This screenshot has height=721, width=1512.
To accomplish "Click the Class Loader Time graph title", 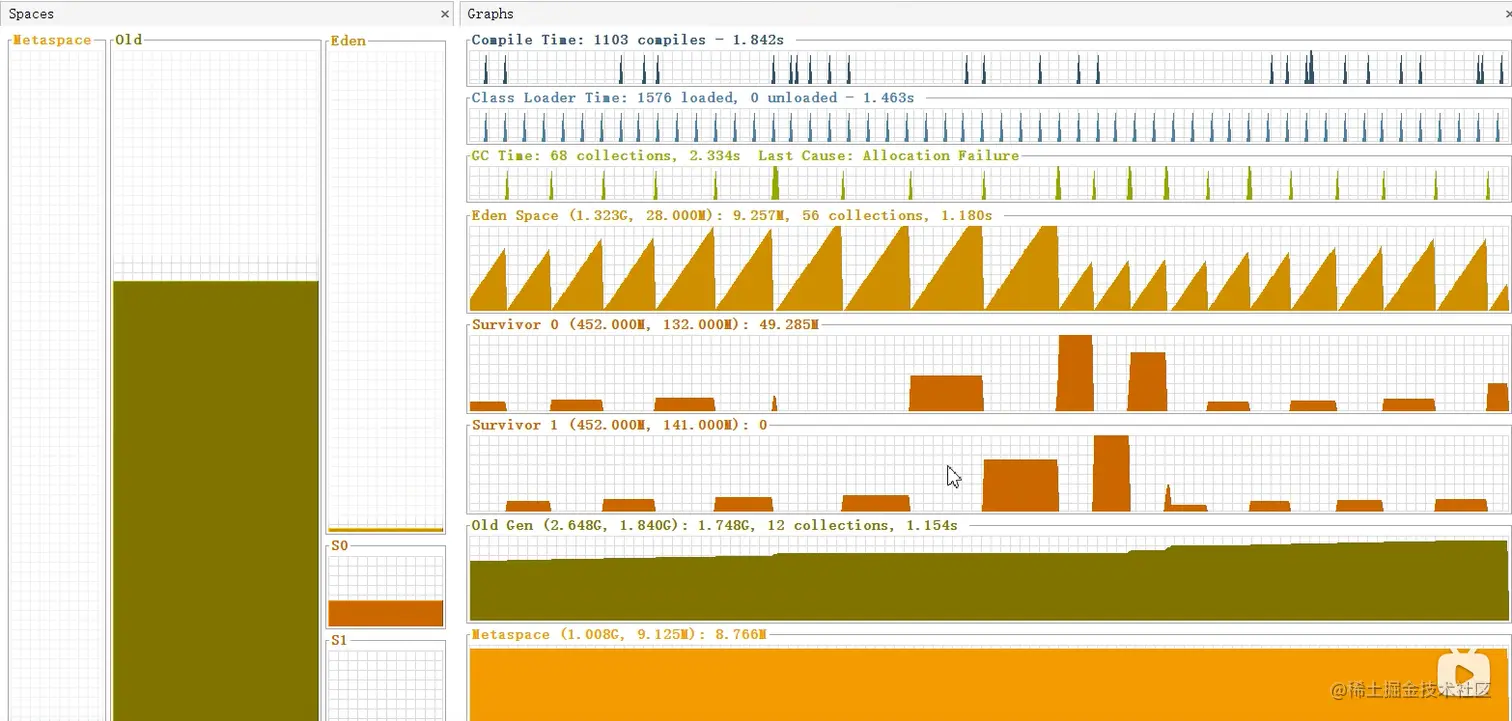I will [x=692, y=98].
